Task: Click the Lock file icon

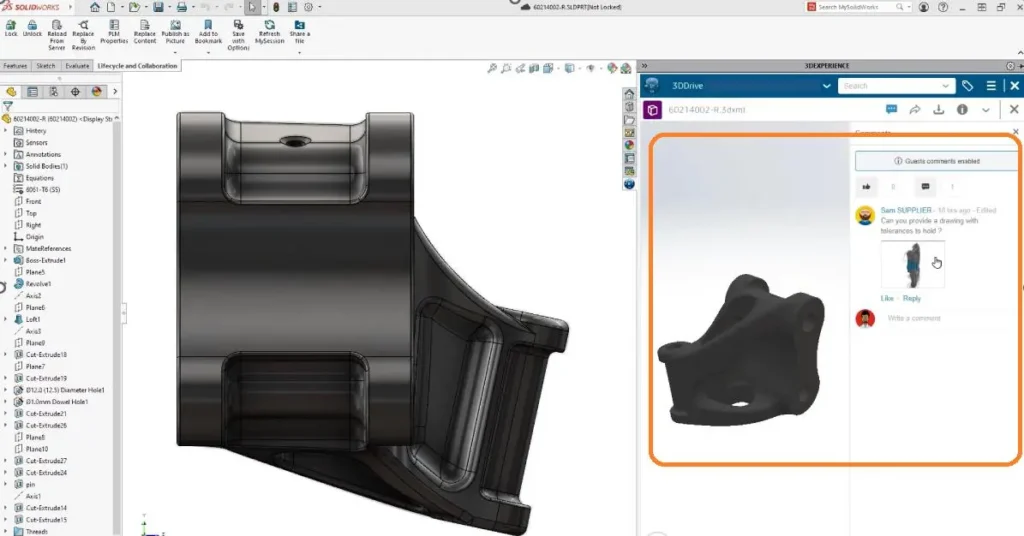Action: 11,28
